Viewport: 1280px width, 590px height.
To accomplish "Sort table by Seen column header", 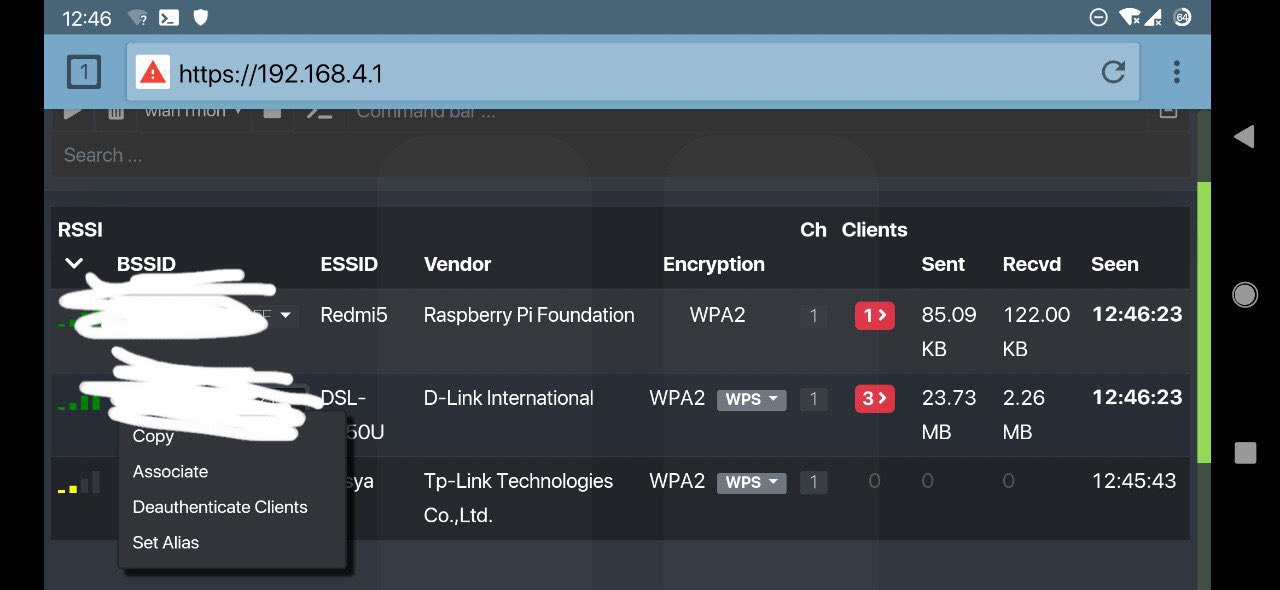I will (x=1115, y=264).
